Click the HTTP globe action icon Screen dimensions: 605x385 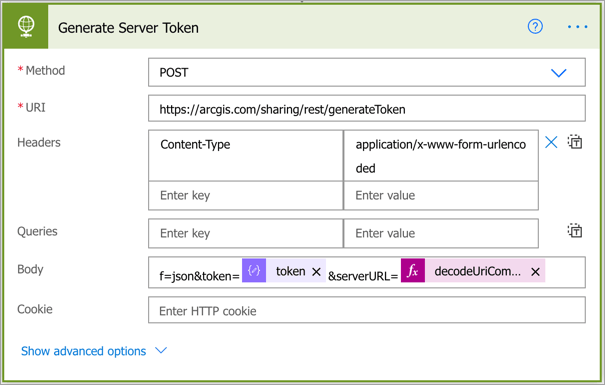(x=26, y=27)
